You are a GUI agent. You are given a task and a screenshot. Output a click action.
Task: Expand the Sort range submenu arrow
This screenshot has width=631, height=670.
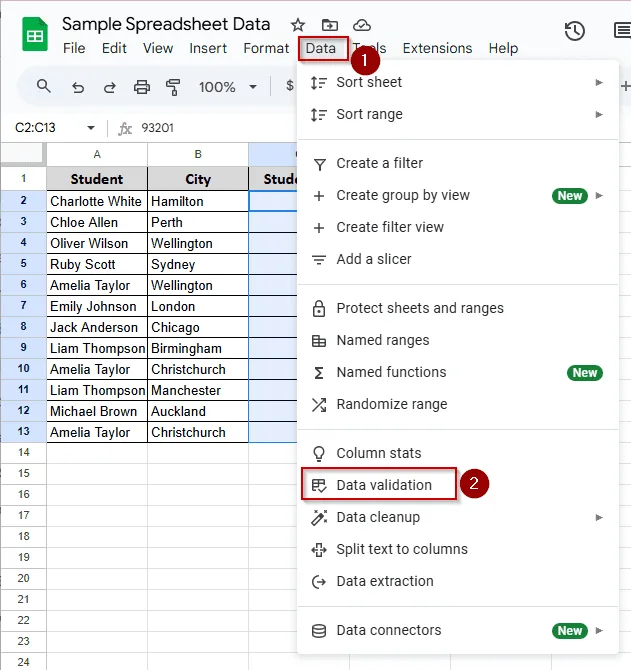pyautogui.click(x=599, y=115)
